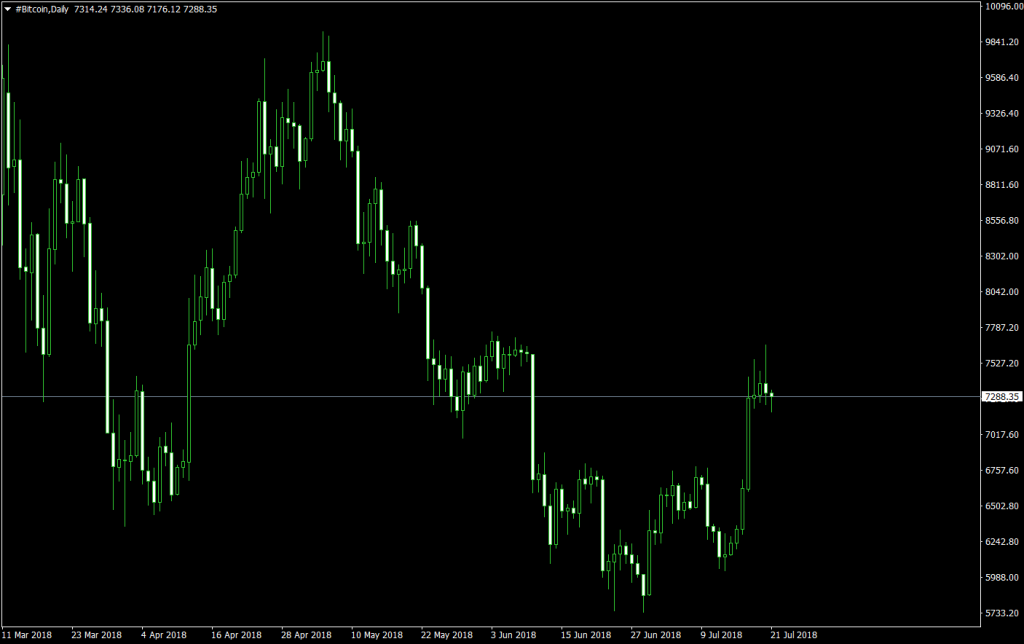Click the 16 Apr 2018 date label
This screenshot has height=644, width=1024.
tap(236, 635)
